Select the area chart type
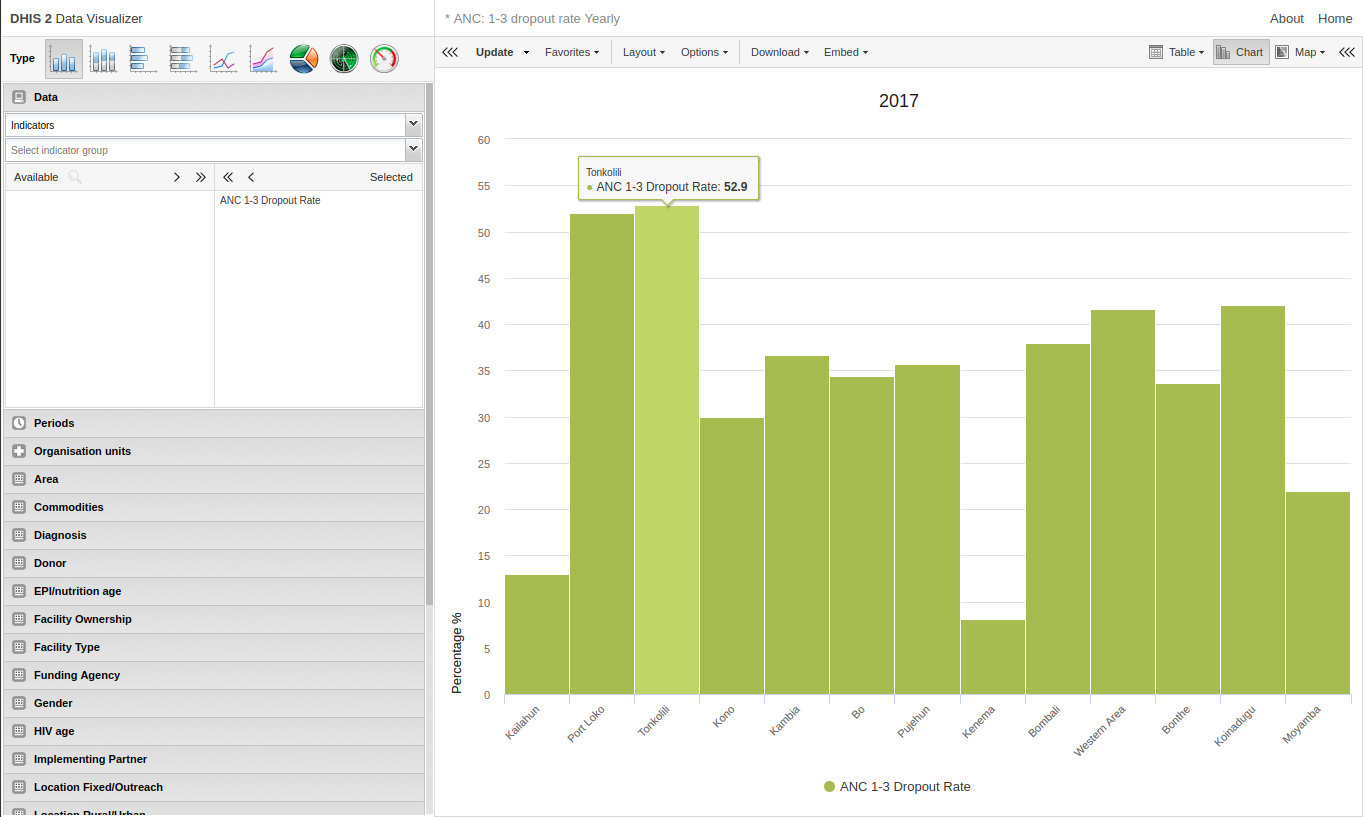 (263, 58)
